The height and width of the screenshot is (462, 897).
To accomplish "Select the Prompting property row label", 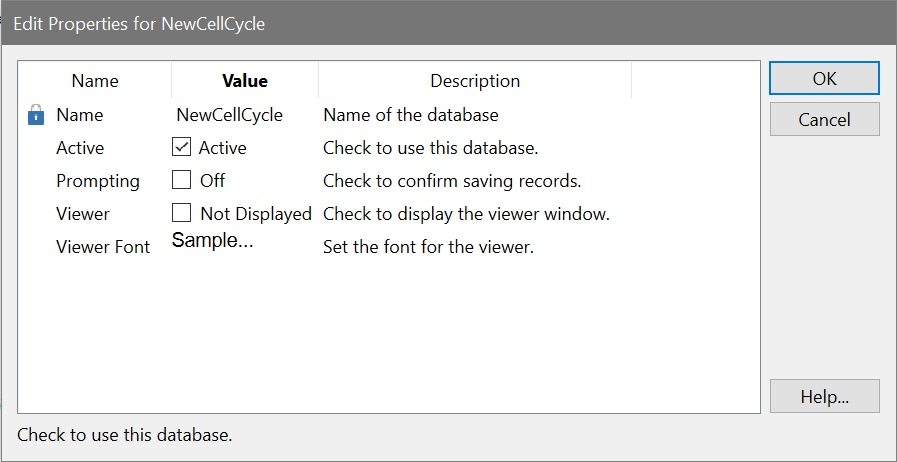I will (98, 181).
